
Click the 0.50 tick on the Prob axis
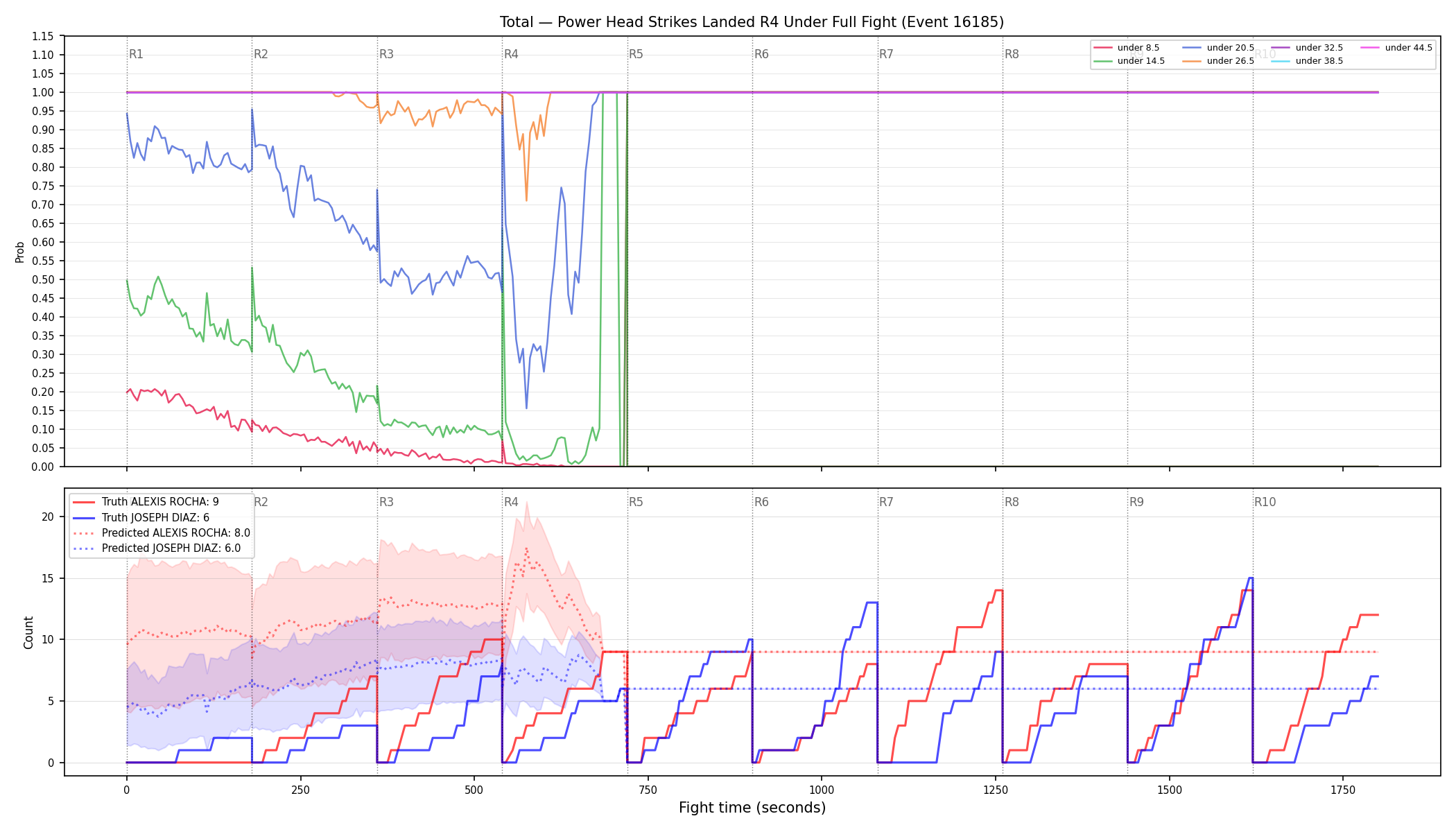pyautogui.click(x=42, y=279)
